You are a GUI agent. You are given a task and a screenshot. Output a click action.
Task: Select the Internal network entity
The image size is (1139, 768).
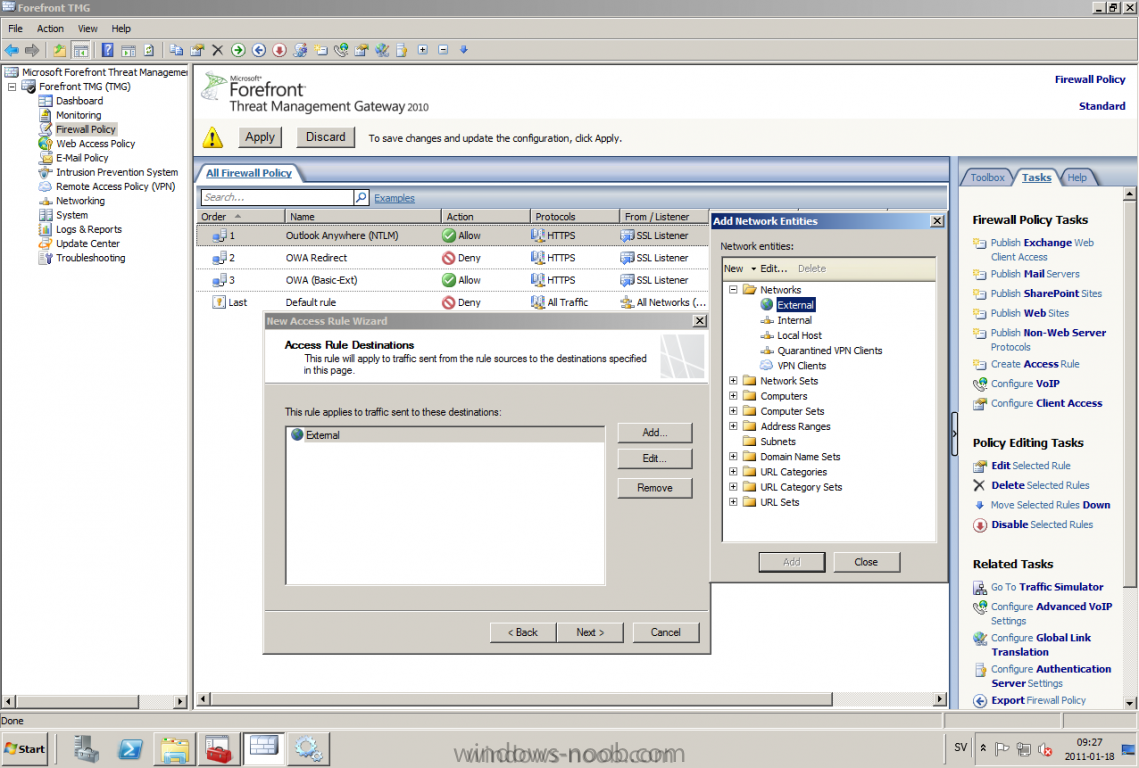(x=795, y=320)
